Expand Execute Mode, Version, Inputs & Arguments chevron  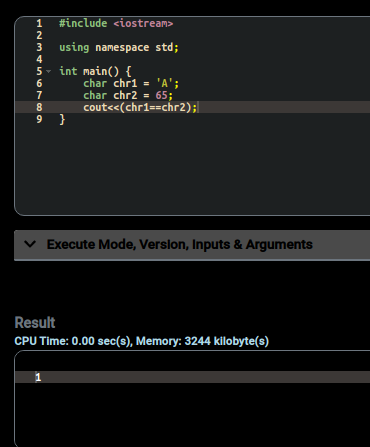pos(30,244)
